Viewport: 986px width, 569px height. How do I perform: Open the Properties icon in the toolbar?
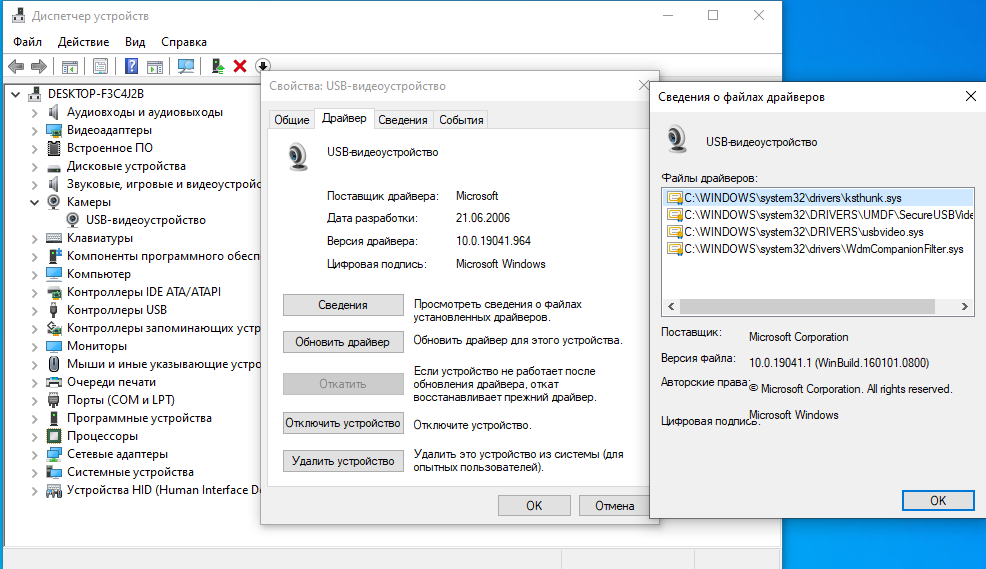pyautogui.click(x=100, y=66)
